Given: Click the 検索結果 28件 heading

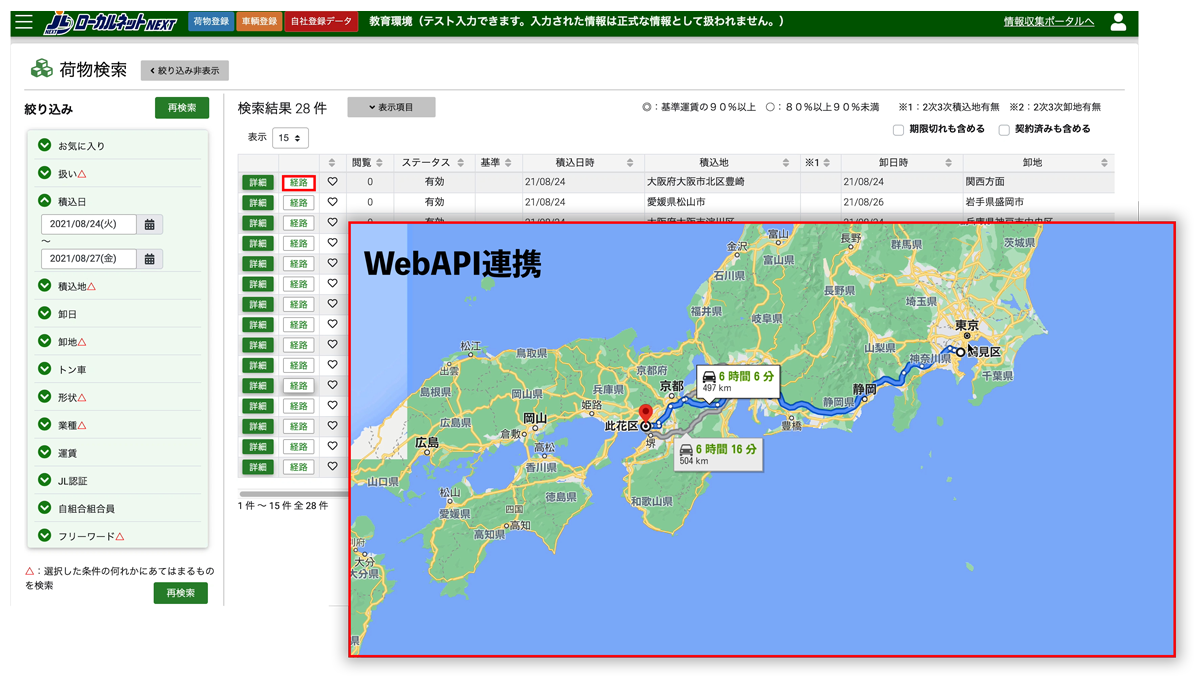Looking at the screenshot, I should pos(283,108).
